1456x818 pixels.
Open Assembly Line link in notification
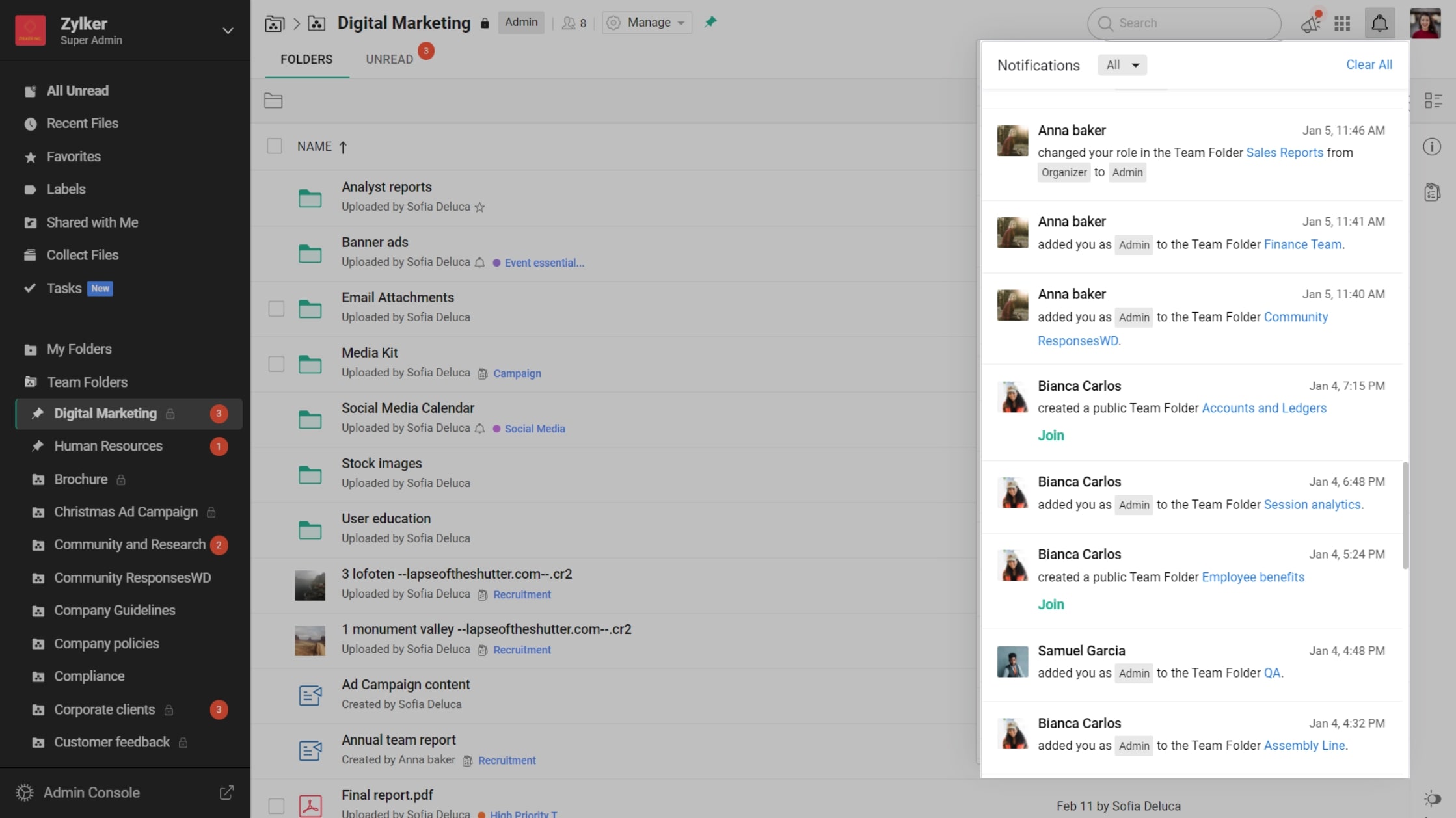tap(1304, 746)
